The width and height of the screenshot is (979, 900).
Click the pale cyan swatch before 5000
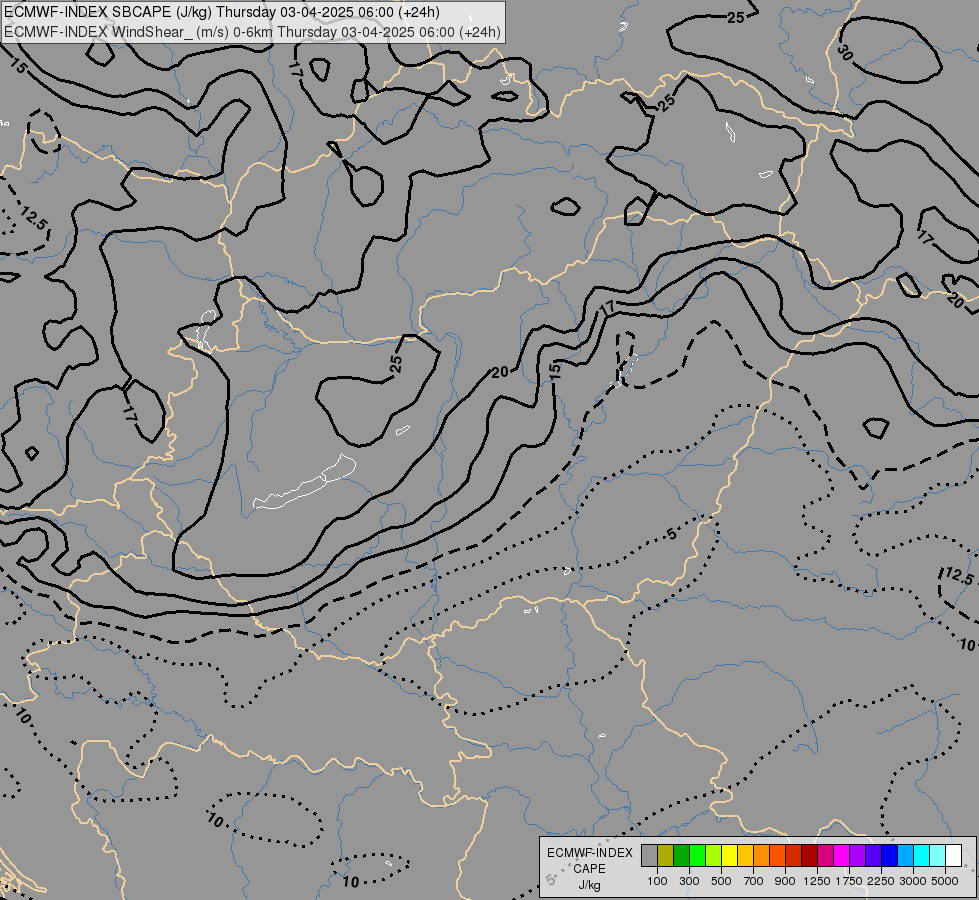(x=937, y=855)
